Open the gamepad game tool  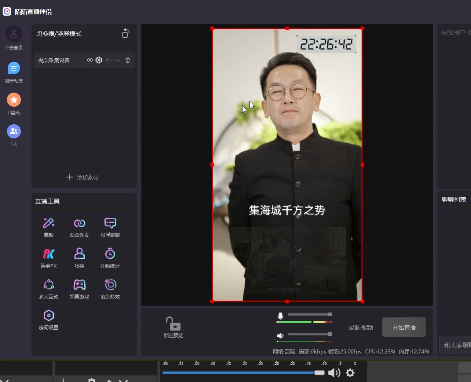79,285
